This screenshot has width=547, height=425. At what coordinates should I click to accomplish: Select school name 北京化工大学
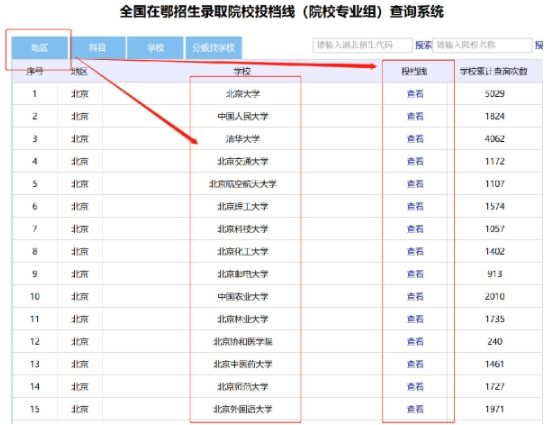(x=243, y=251)
